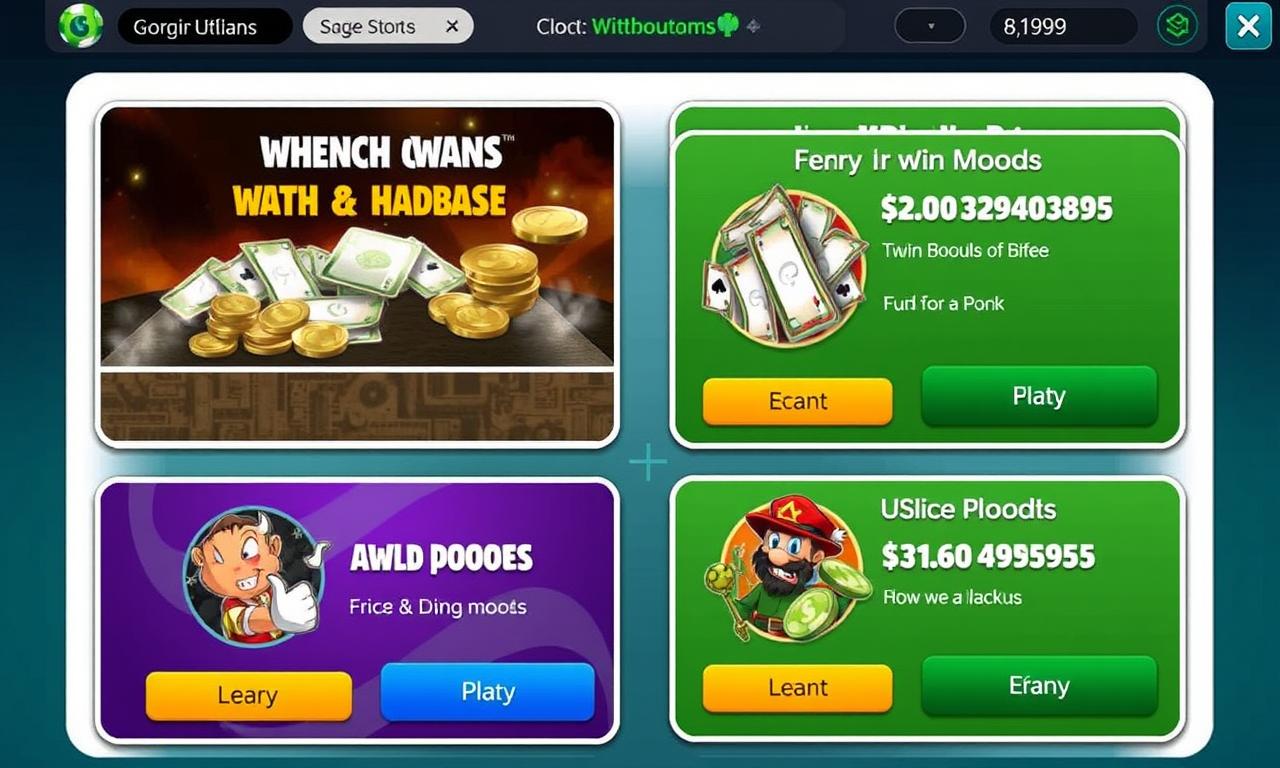Click the blue Platy button
This screenshot has width=1280, height=768.
(x=488, y=691)
